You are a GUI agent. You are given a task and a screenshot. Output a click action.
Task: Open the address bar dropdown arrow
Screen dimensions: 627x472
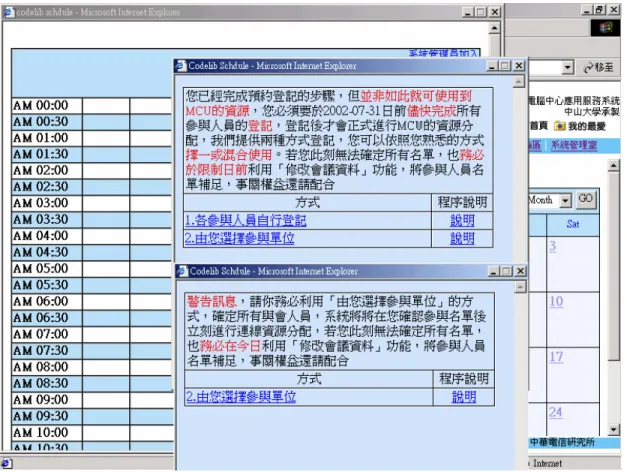[567, 67]
